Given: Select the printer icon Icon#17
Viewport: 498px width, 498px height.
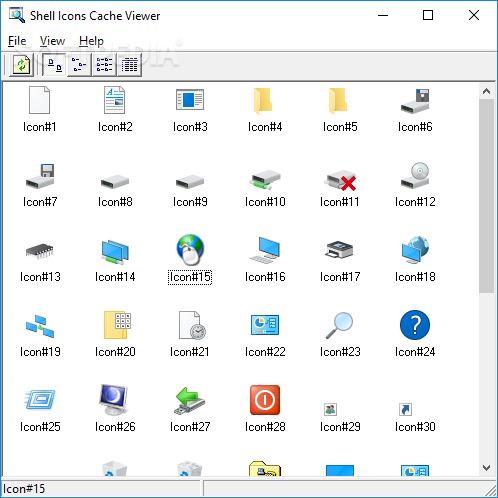Looking at the screenshot, I should pos(339,250).
